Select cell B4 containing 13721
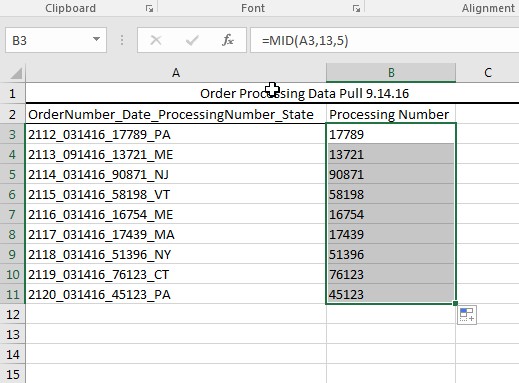This screenshot has width=519, height=383. pos(391,154)
